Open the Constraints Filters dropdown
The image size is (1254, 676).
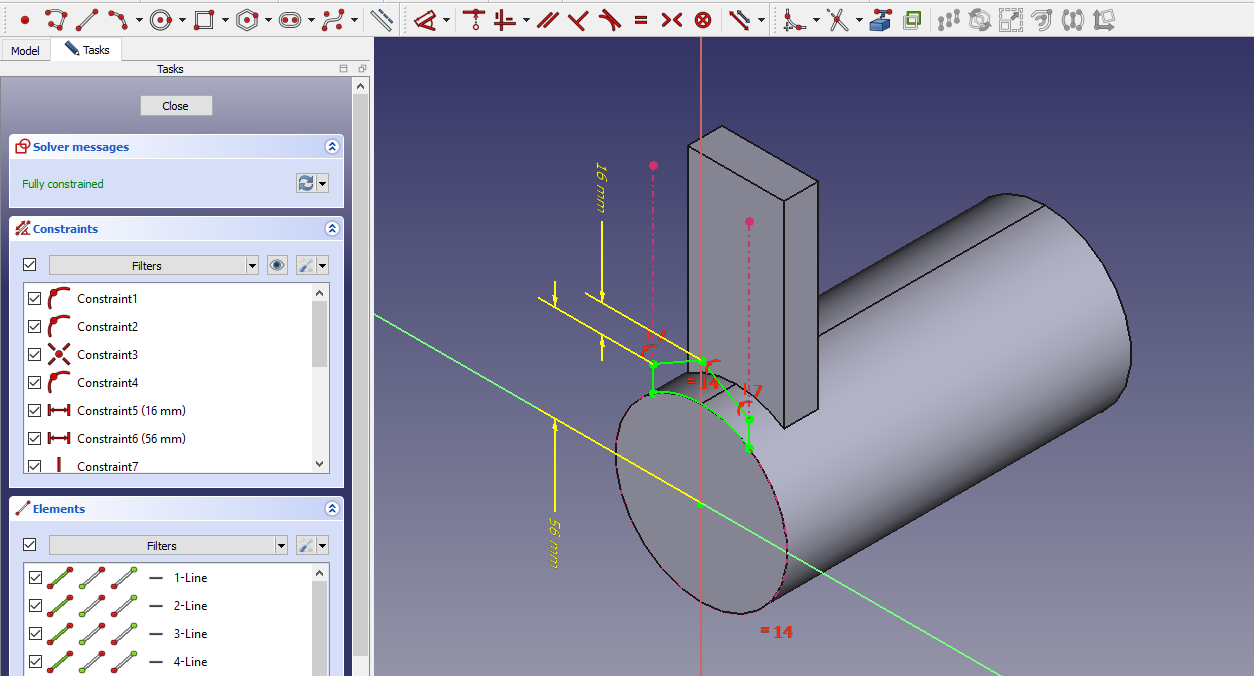pos(154,265)
